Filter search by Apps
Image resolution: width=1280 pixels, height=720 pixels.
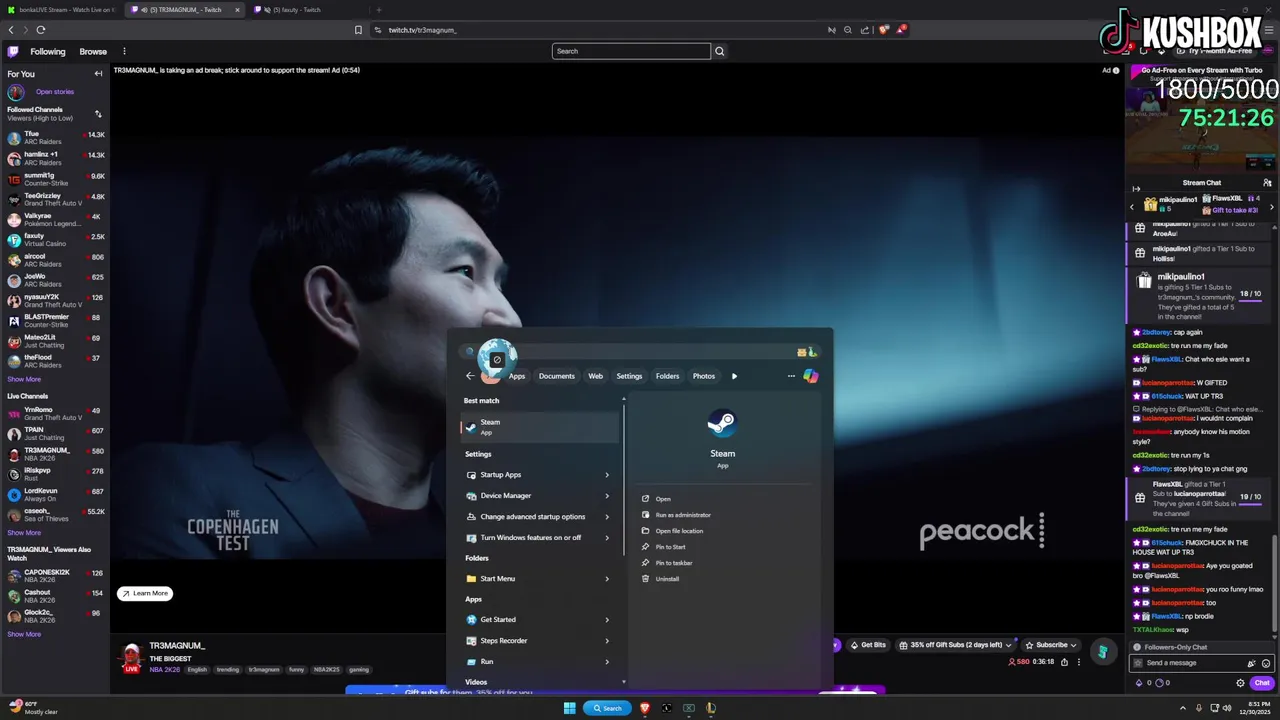(x=517, y=376)
